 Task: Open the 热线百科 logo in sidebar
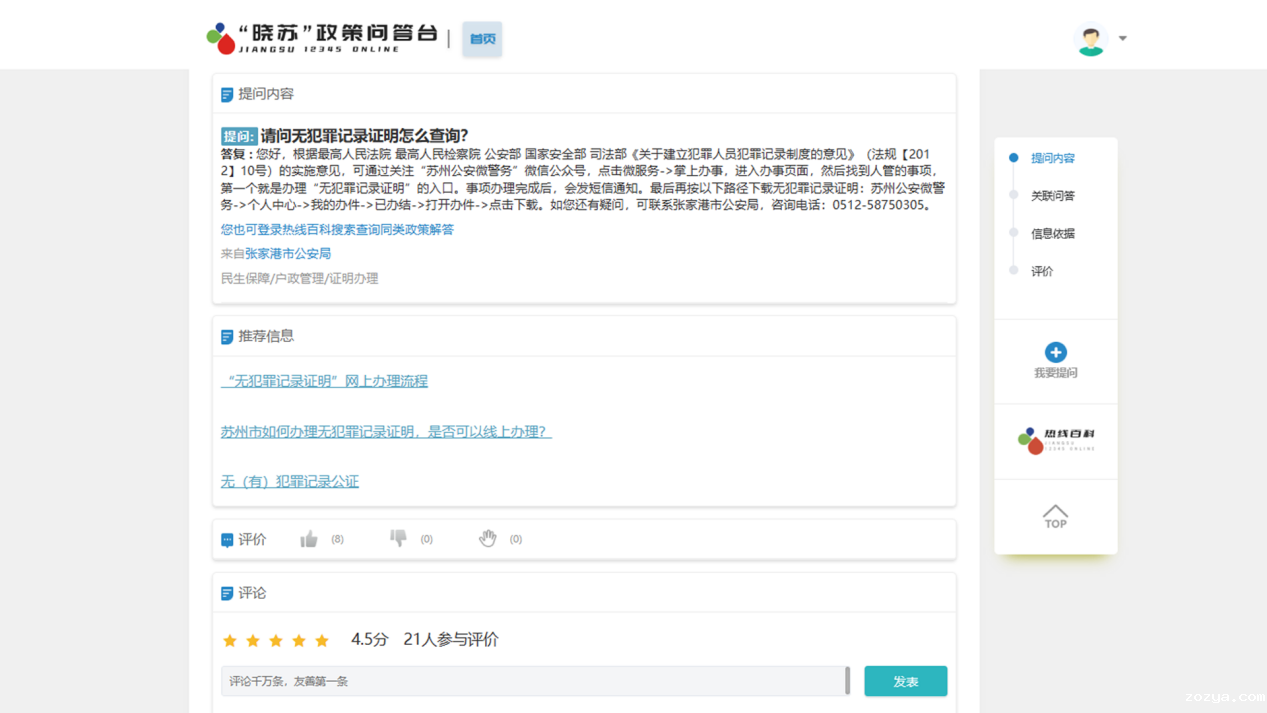tap(1055, 440)
